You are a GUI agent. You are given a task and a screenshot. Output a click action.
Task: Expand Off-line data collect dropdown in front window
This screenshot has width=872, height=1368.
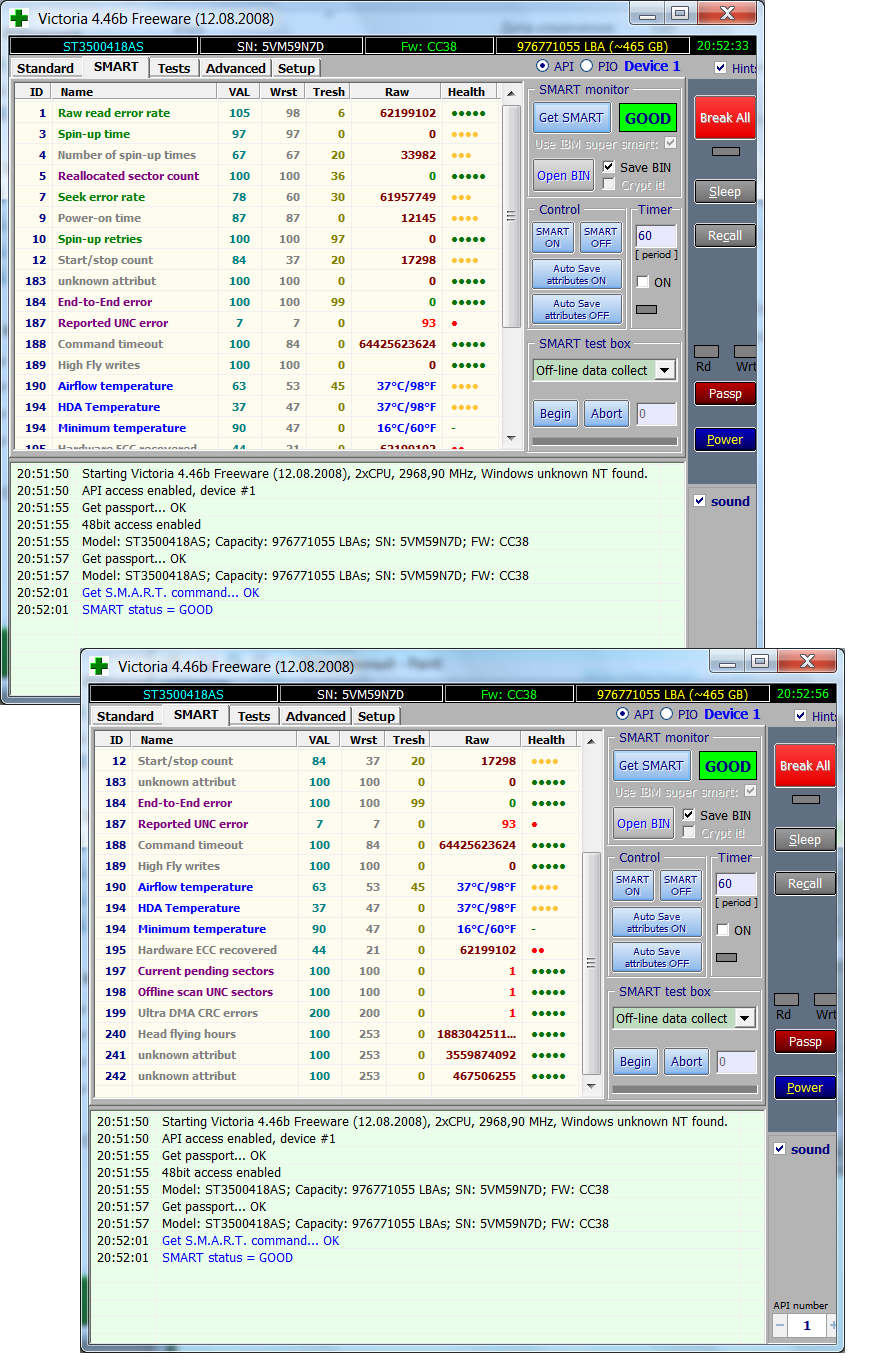[x=745, y=1018]
